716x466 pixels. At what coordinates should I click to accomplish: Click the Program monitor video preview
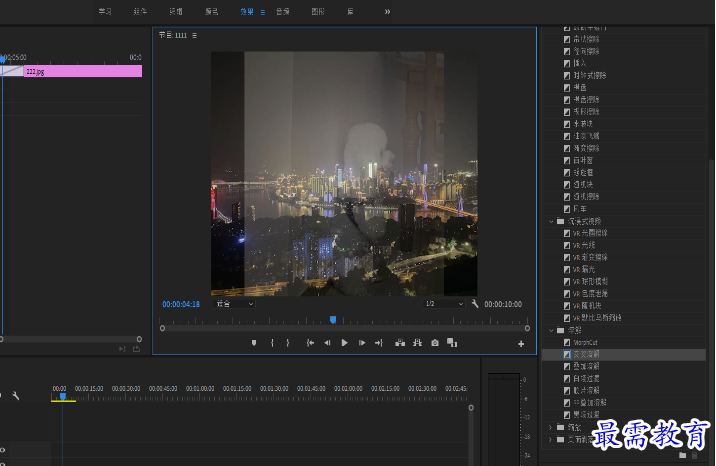click(344, 174)
